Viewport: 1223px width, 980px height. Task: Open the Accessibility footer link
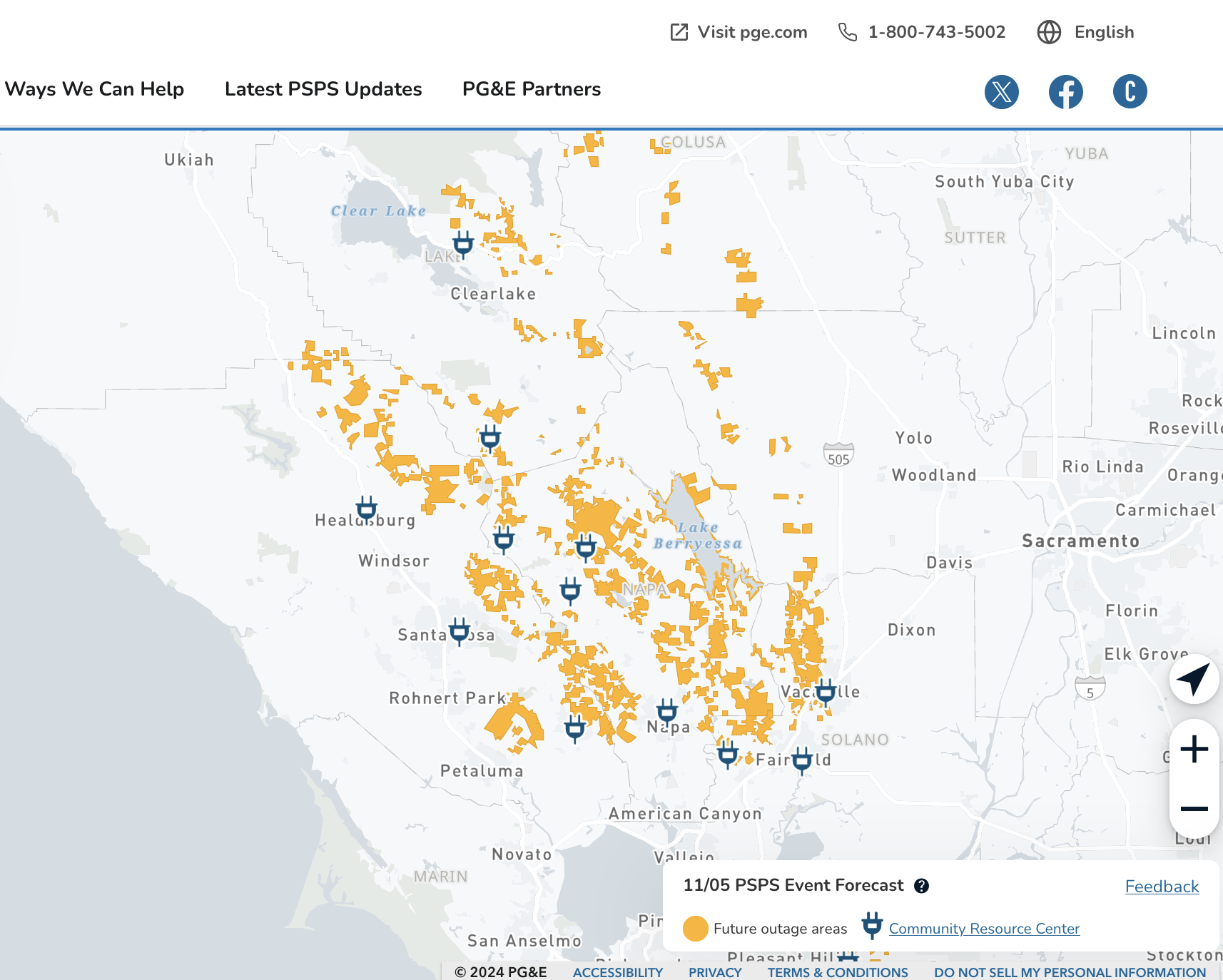pos(618,972)
